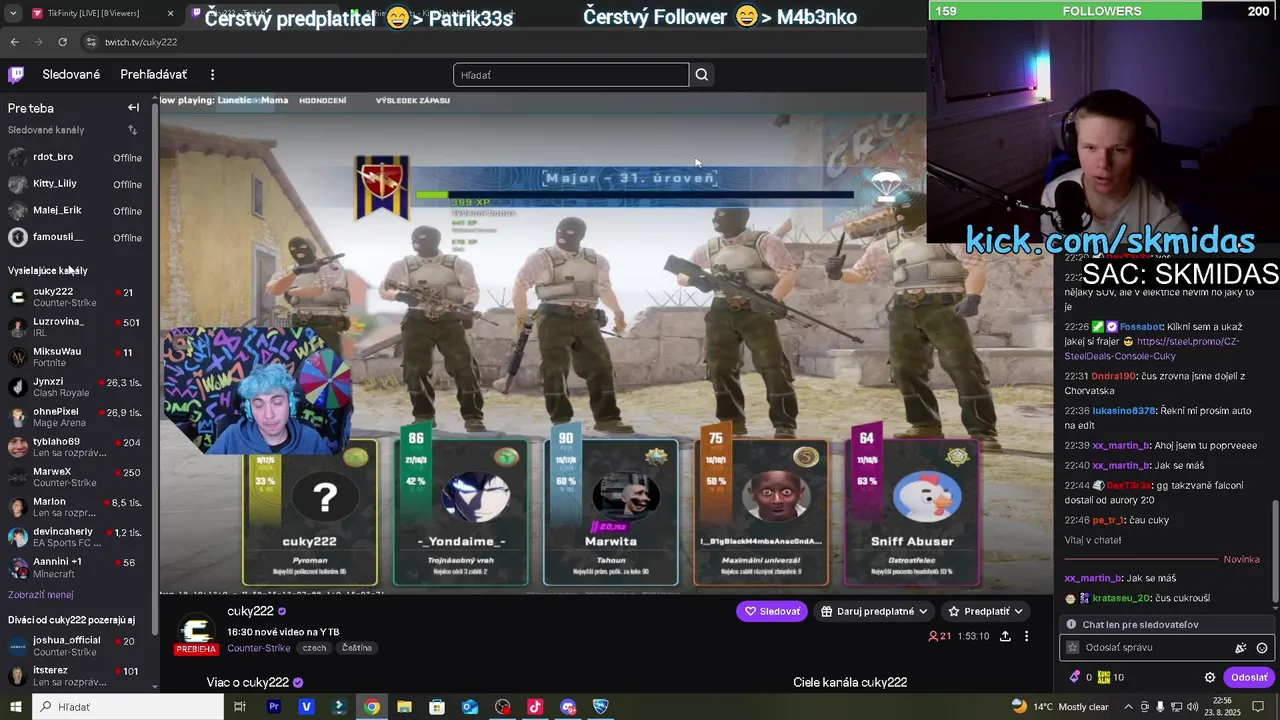This screenshot has height=720, width=1280.
Task: Open cuky222 live channel in sidebar
Action: [75, 297]
